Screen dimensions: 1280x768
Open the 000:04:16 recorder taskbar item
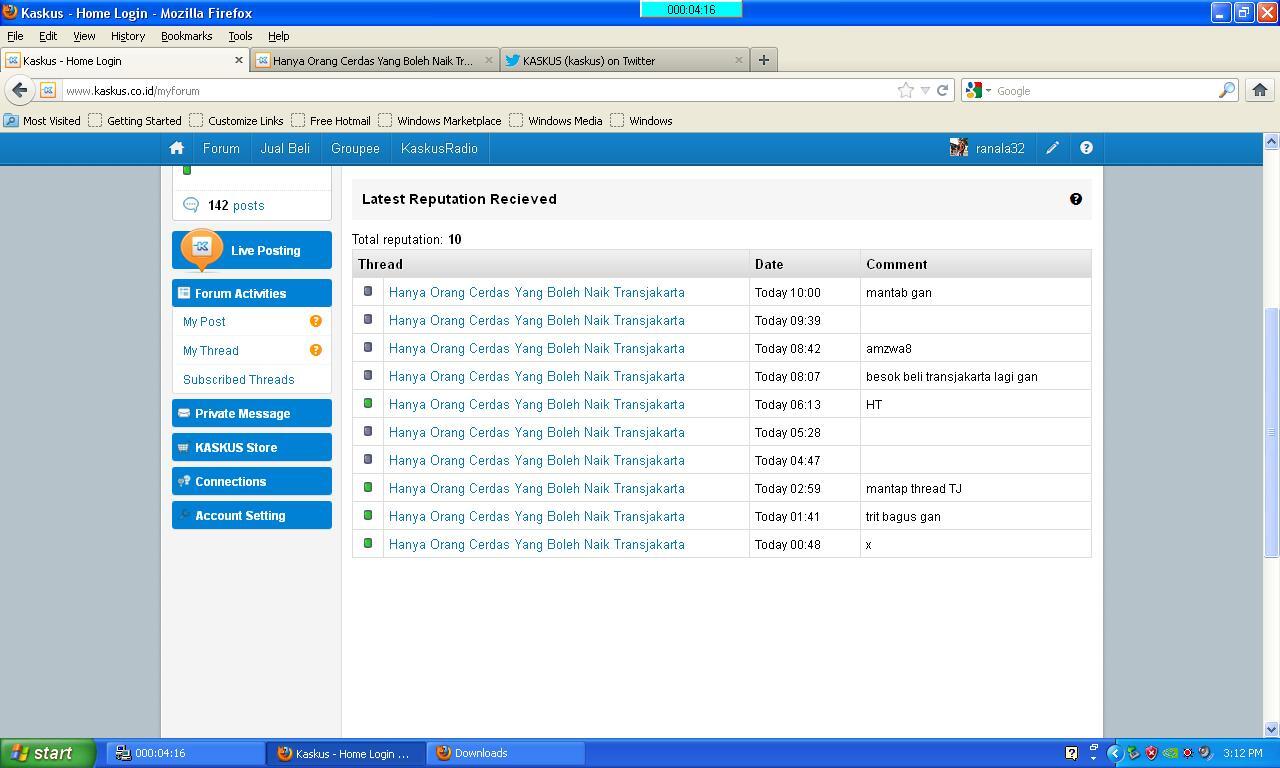click(186, 753)
